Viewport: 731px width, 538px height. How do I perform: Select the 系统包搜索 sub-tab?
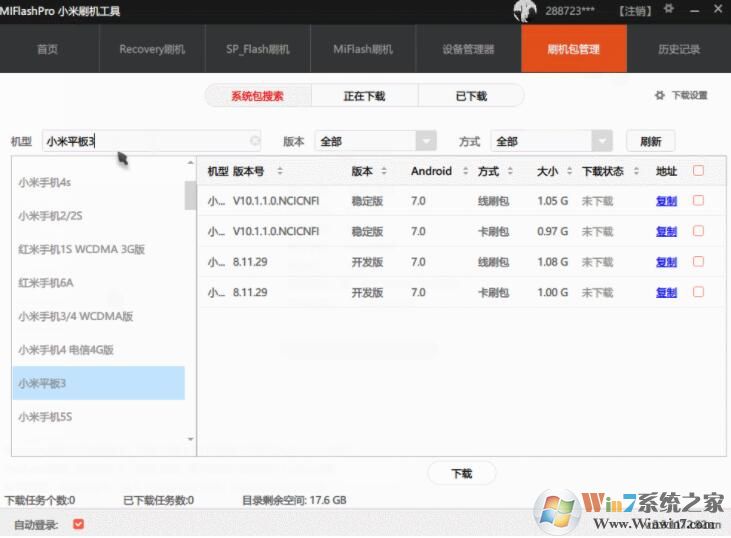tap(258, 96)
